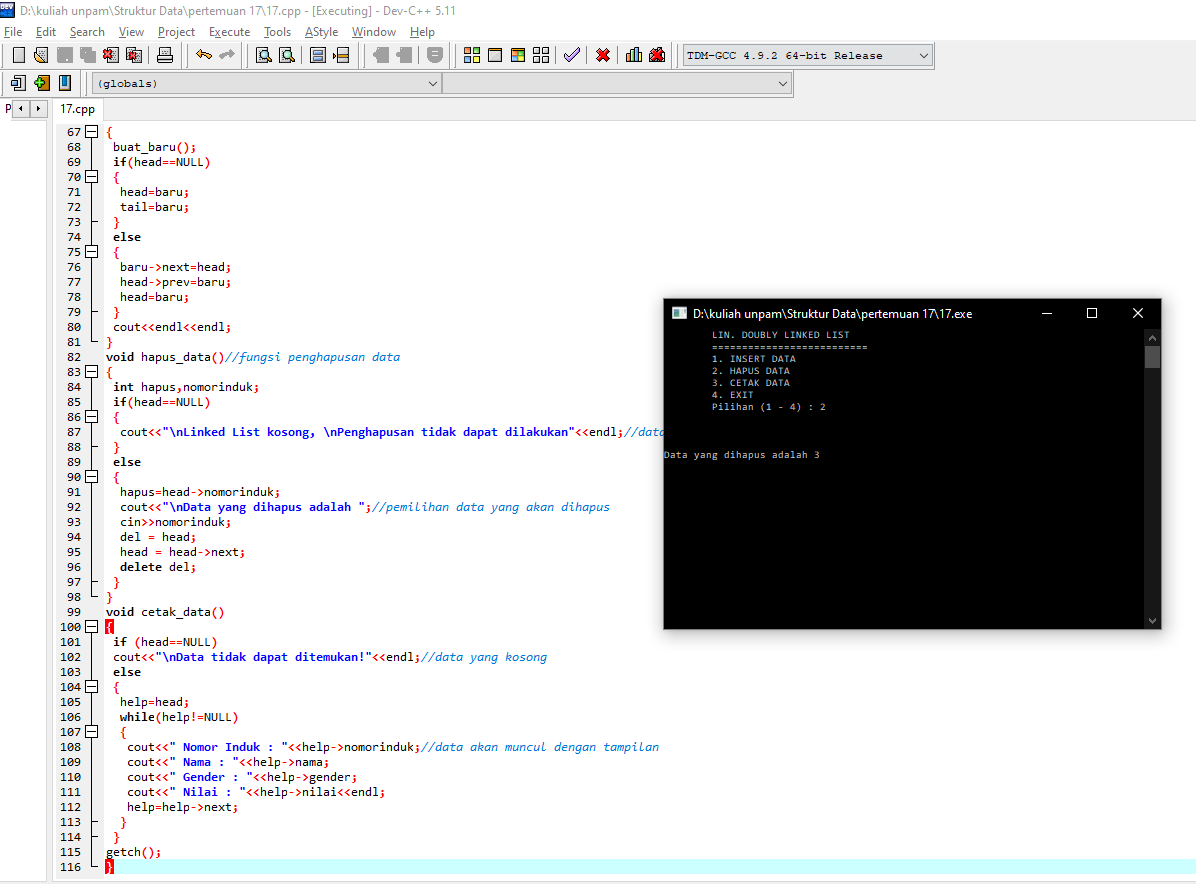Indent code with the Indent icon
Viewport: 1196px width, 884px height.
click(381, 55)
